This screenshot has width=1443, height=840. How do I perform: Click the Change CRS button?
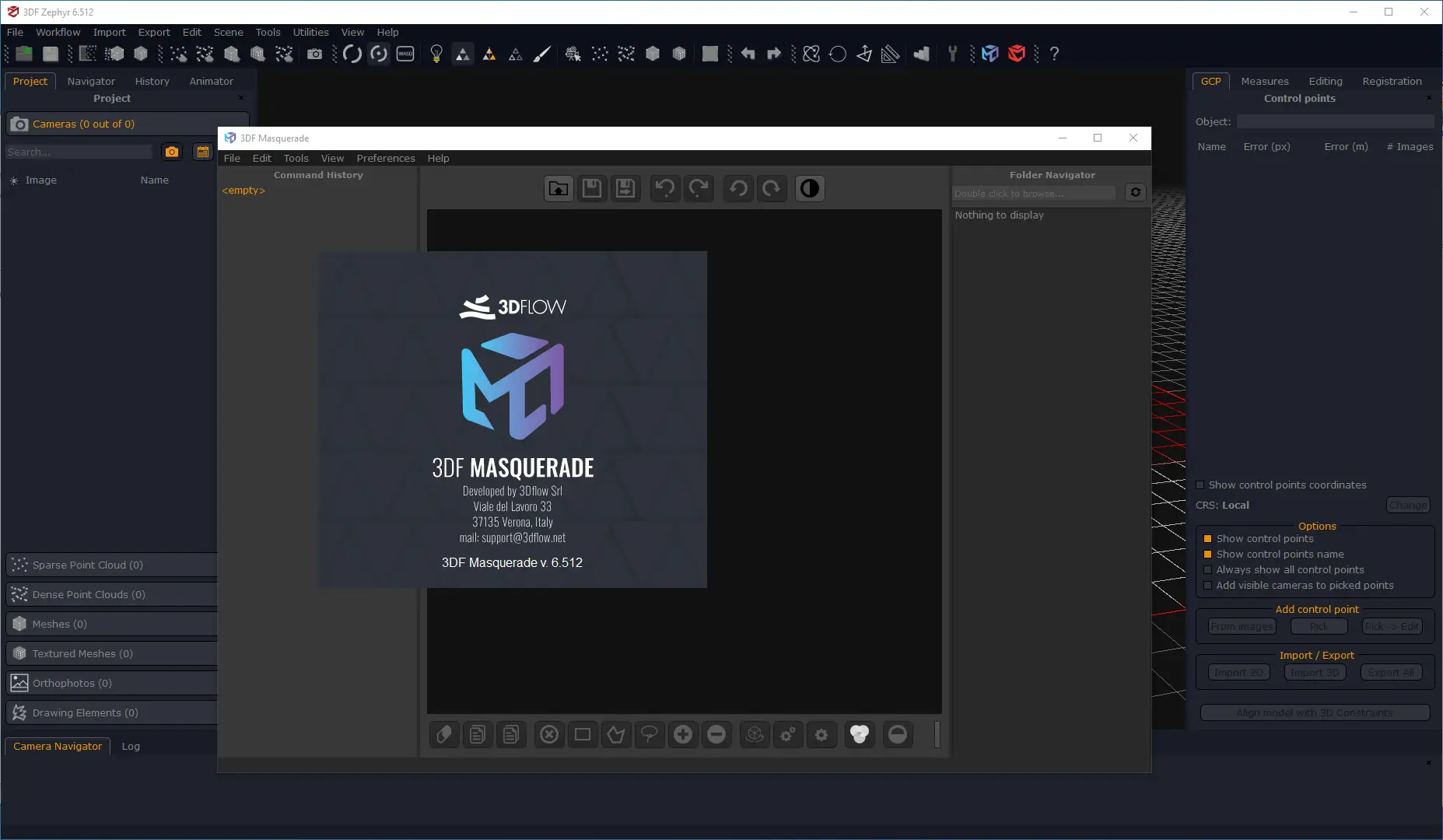click(x=1408, y=505)
